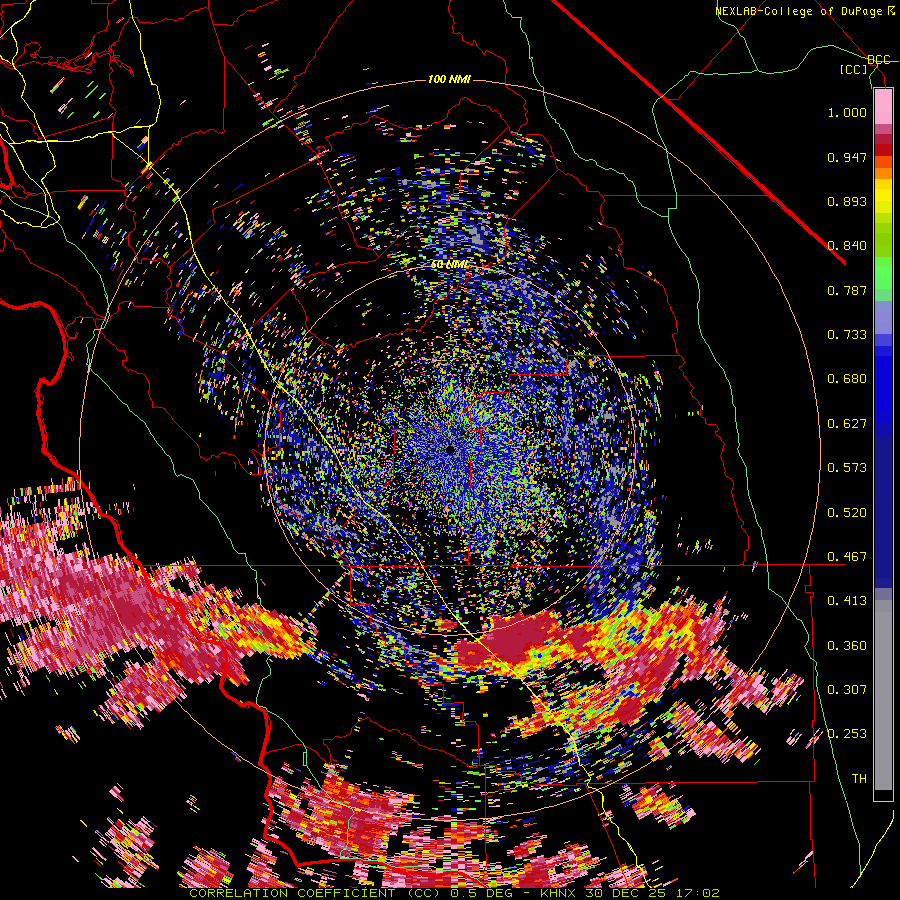The height and width of the screenshot is (900, 900).
Task: Click the 0.787 scale value
Action: [847, 290]
